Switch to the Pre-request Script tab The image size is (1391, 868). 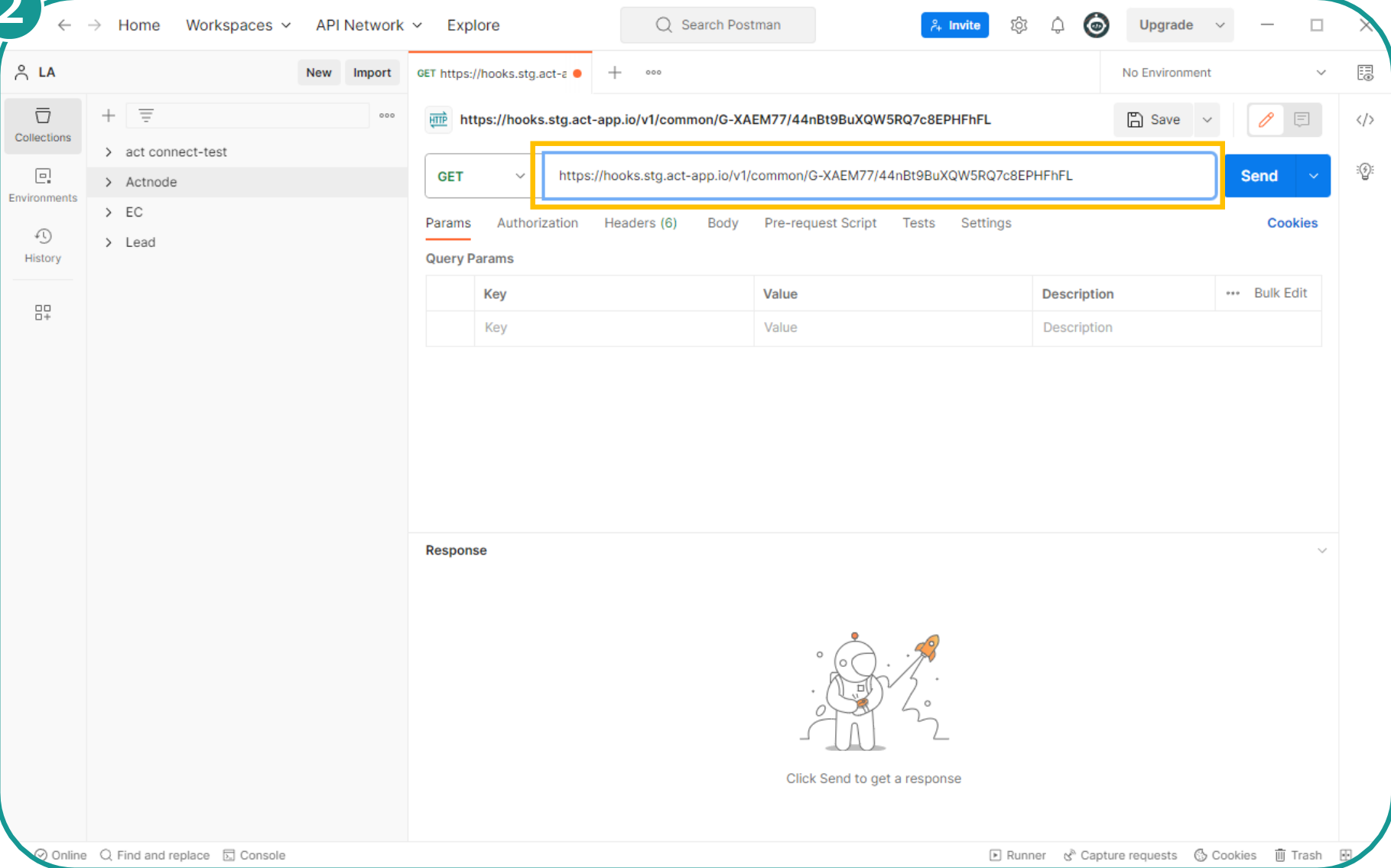coord(821,223)
